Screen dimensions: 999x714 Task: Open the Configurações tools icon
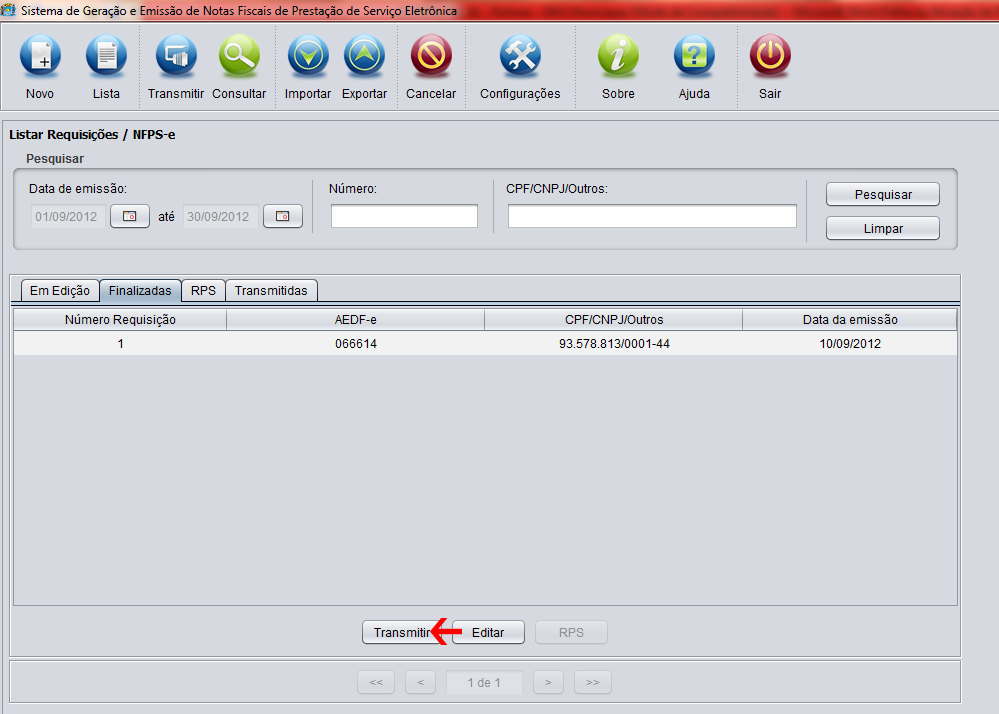coord(520,56)
